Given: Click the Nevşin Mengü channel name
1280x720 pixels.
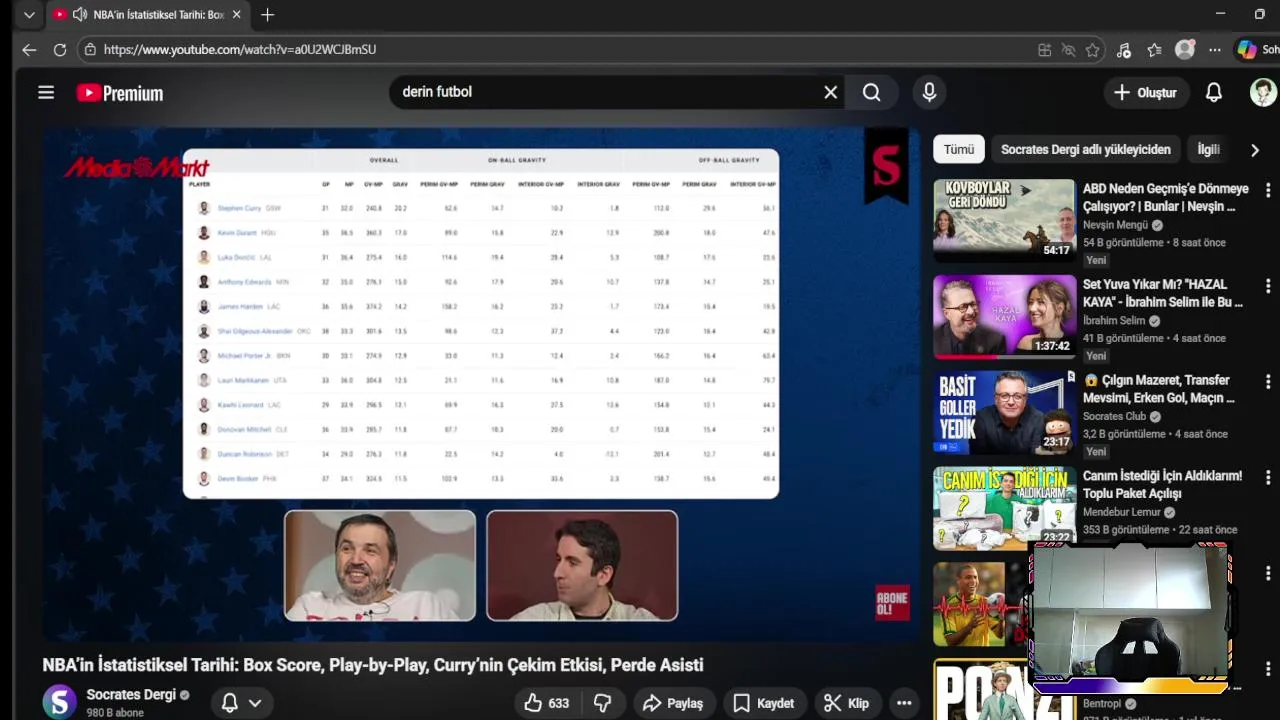Looking at the screenshot, I should (x=1115, y=225).
